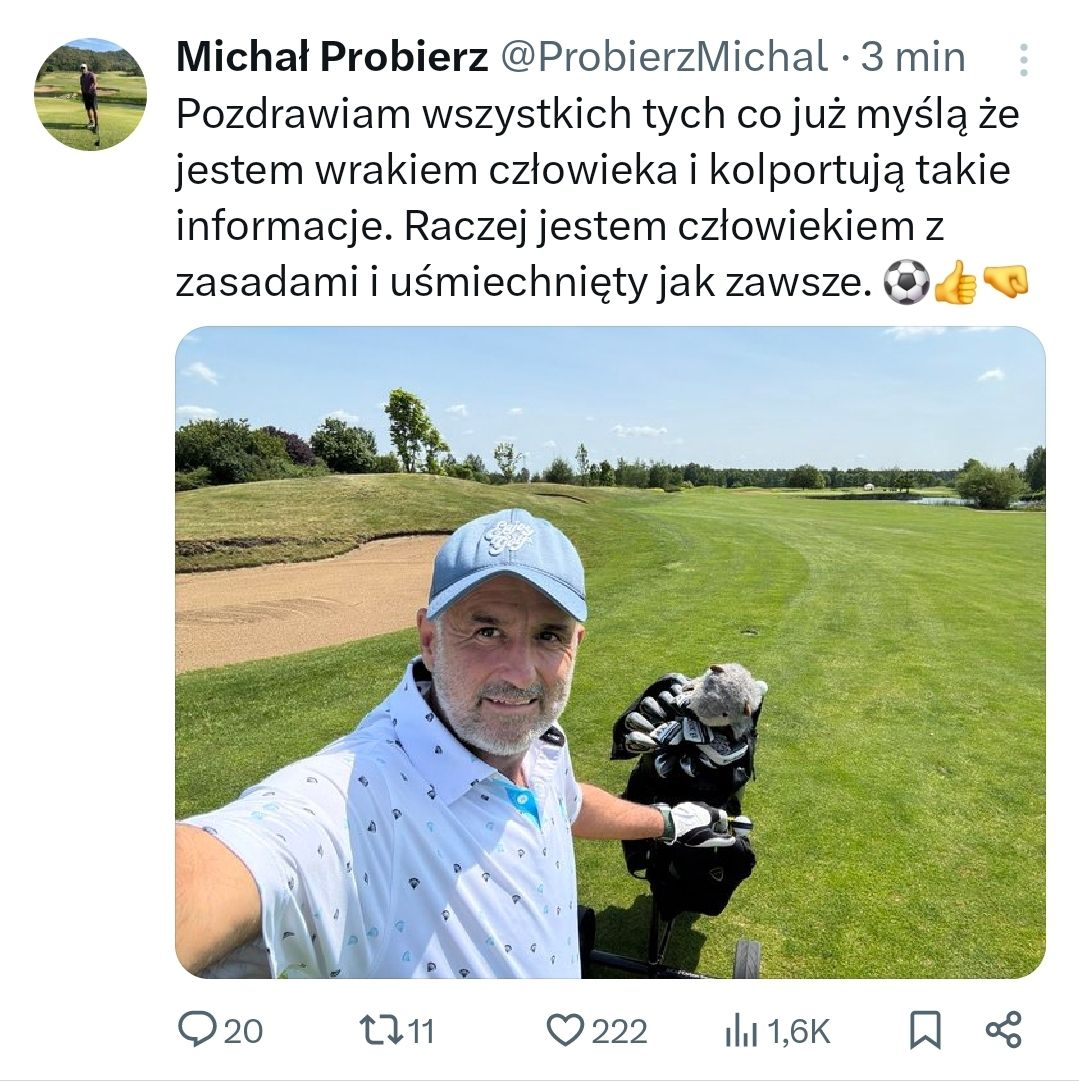
Task: Click the Michał Probierz display name
Action: coord(333,57)
